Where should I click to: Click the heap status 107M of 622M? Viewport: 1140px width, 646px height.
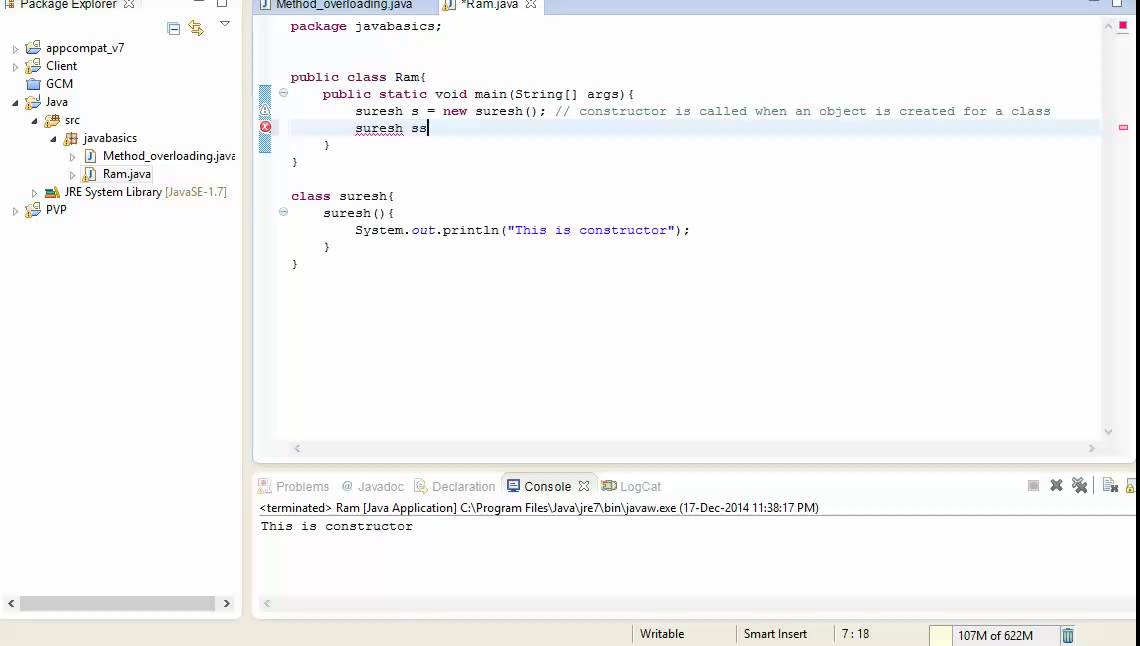click(x=995, y=636)
